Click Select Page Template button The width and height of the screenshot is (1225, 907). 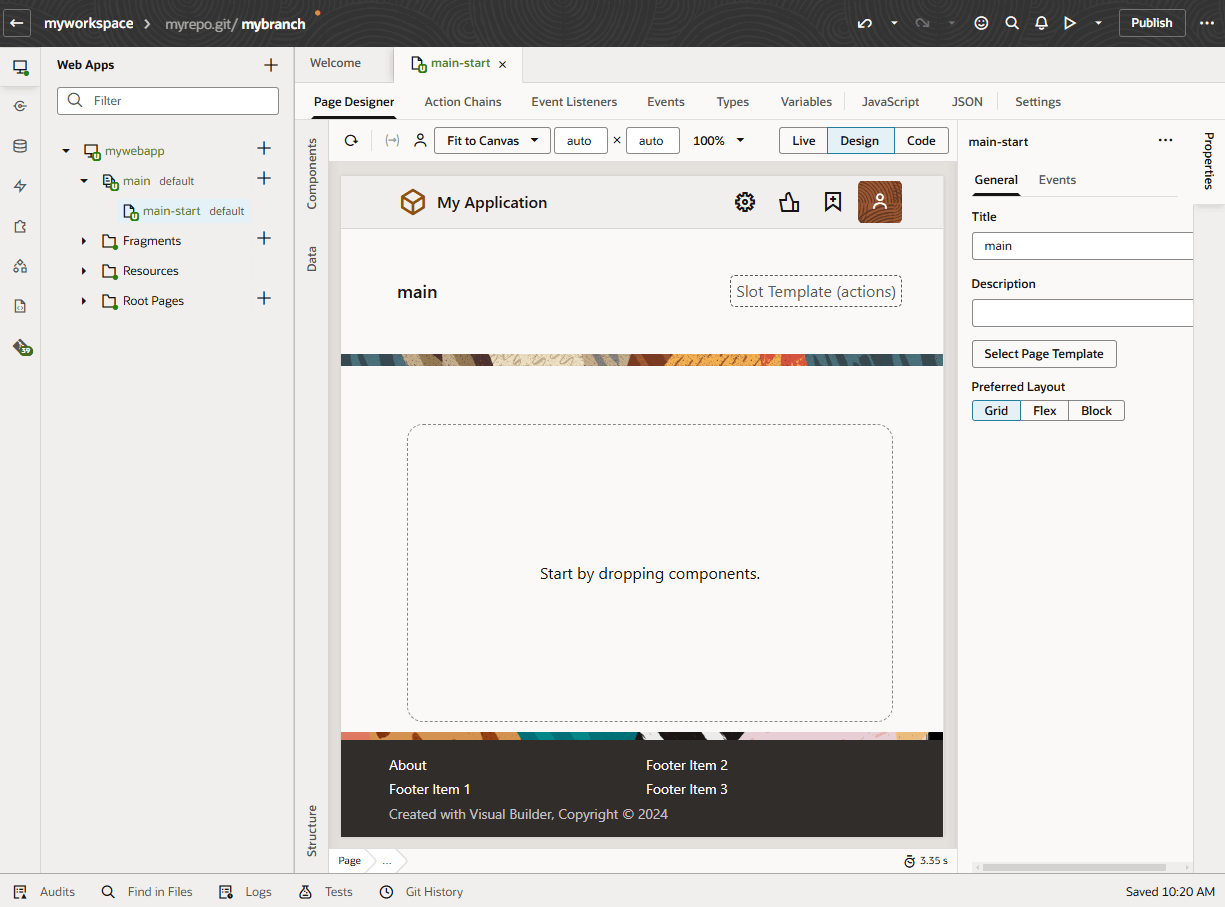coord(1043,354)
